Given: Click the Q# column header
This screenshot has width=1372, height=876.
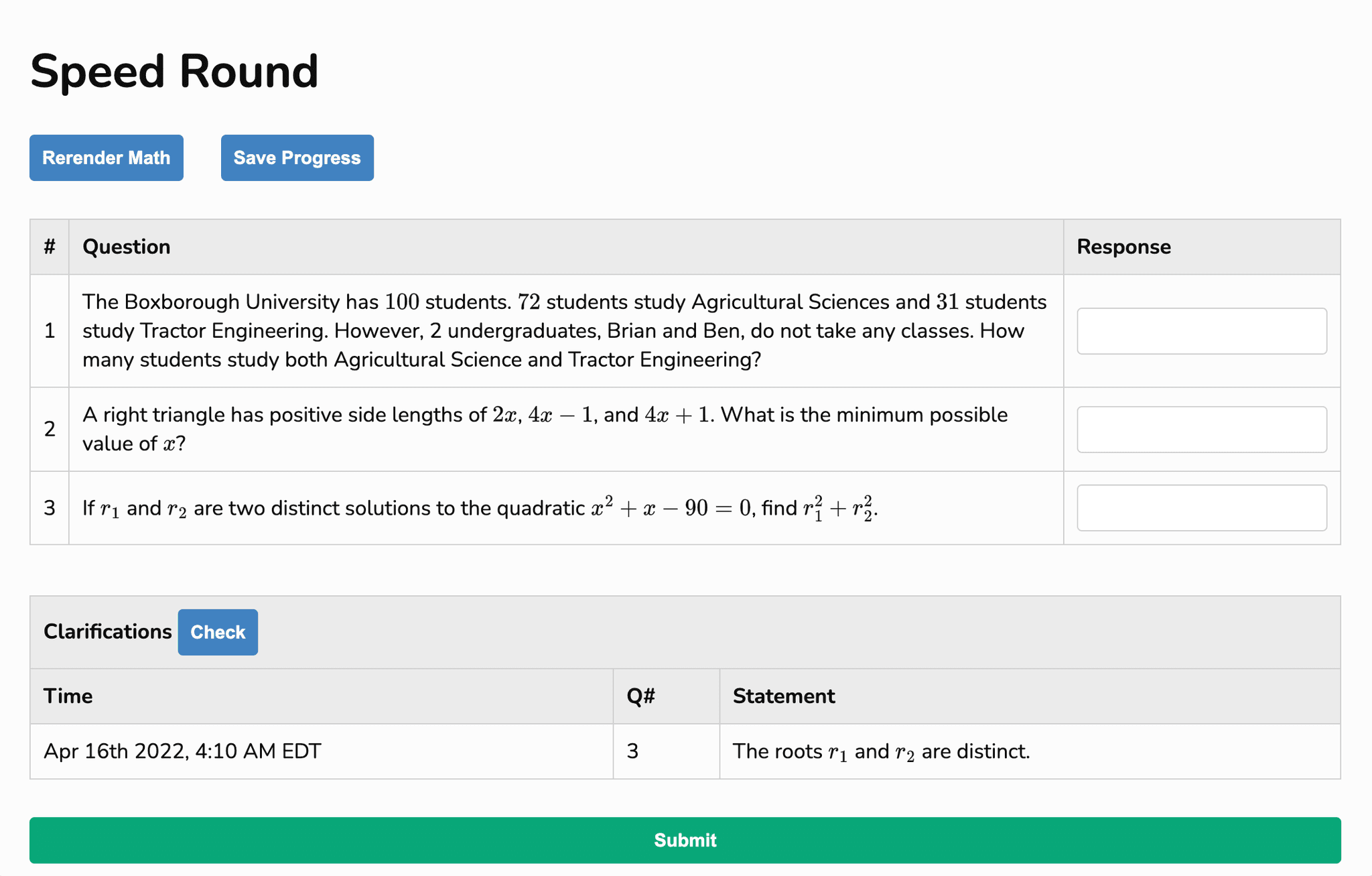Looking at the screenshot, I should (640, 696).
